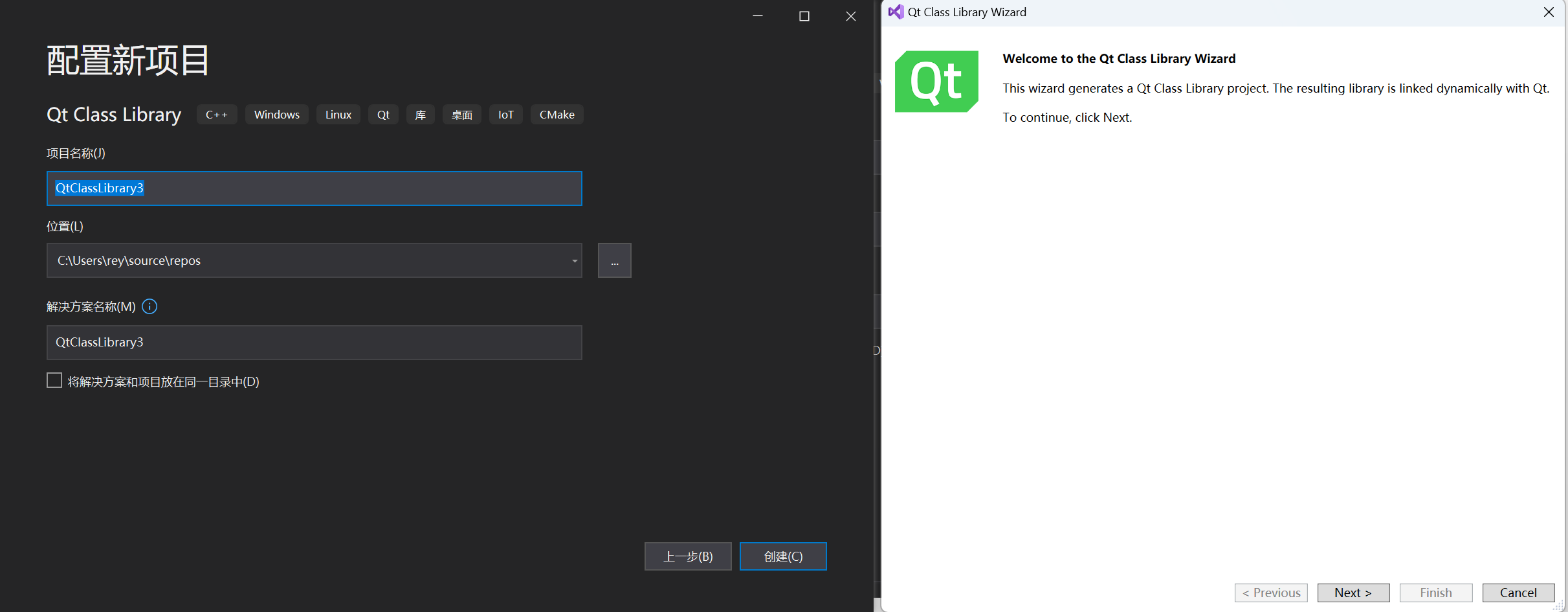This screenshot has width=1568, height=612.
Task: Click the 库 tag
Action: click(x=421, y=115)
